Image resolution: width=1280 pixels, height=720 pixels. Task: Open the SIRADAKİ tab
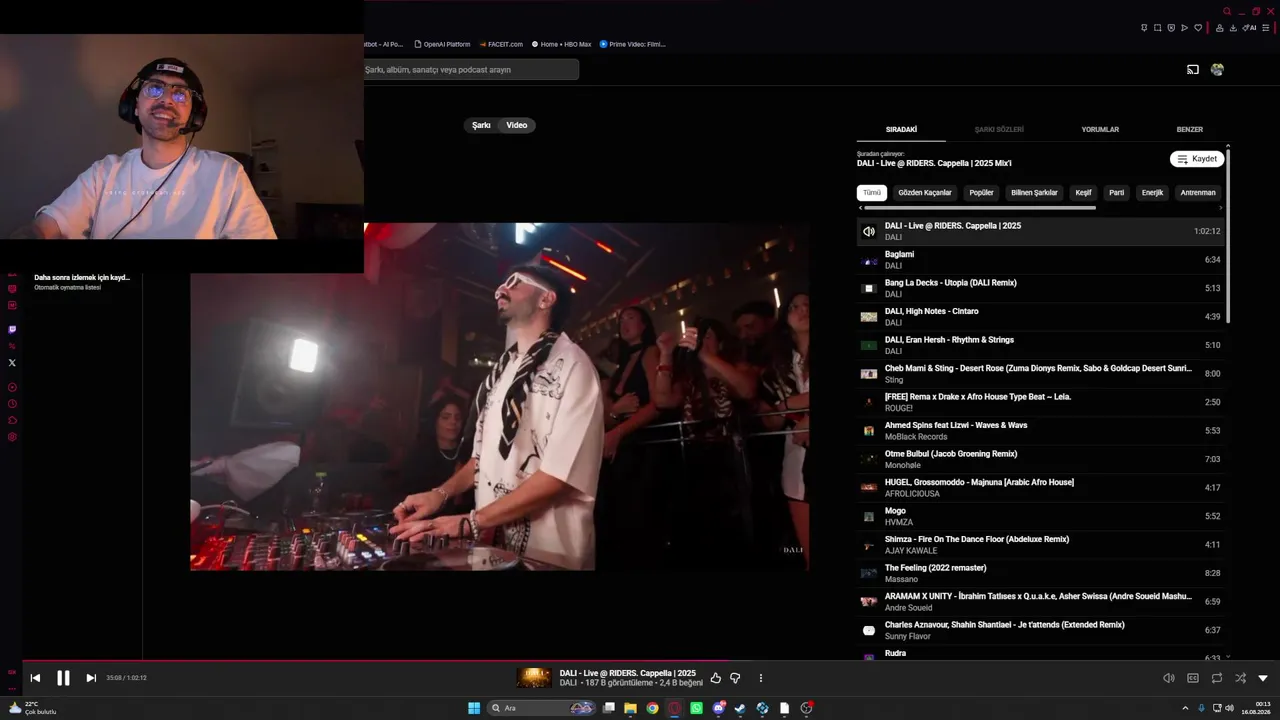tap(901, 130)
